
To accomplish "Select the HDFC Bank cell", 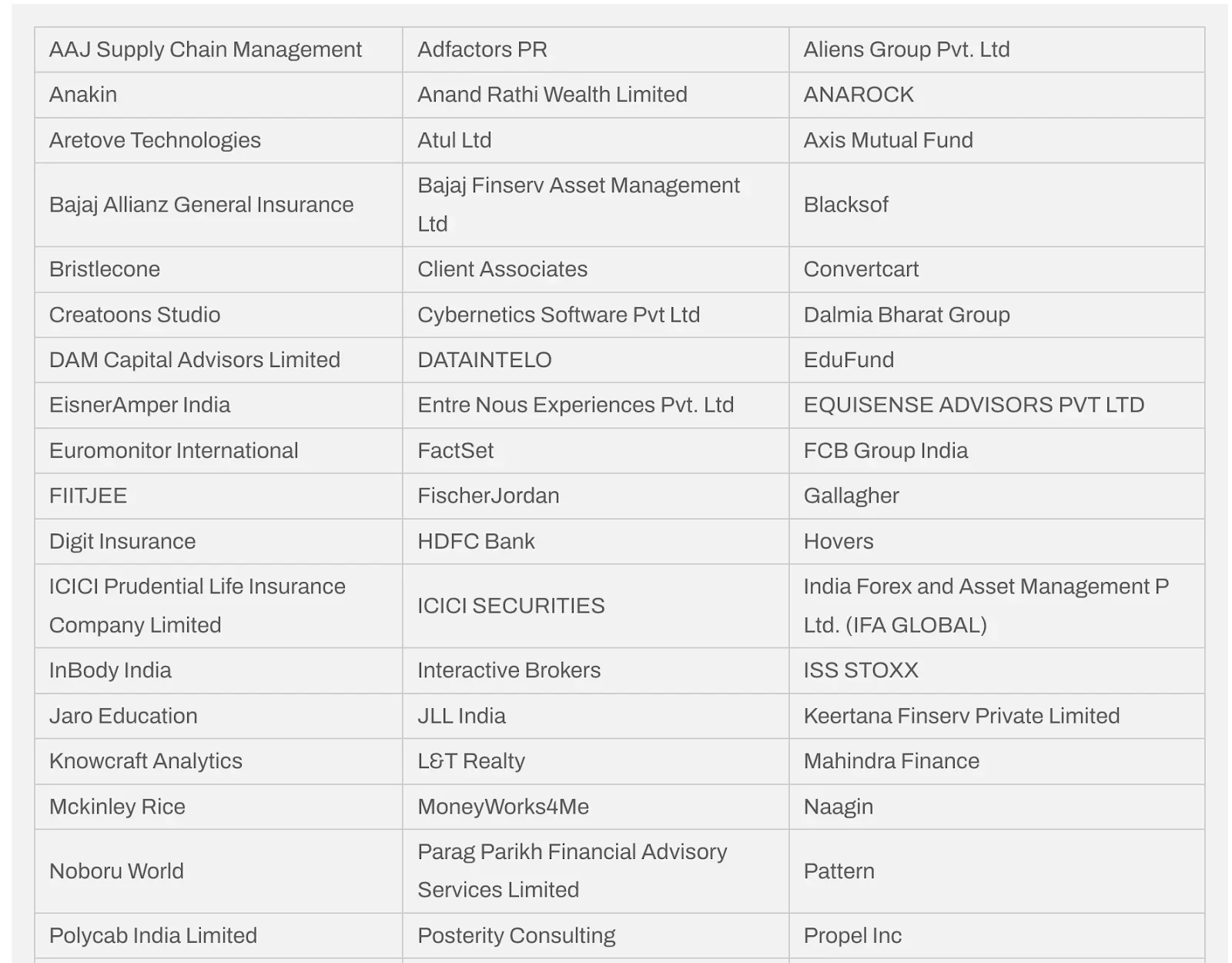I will (x=476, y=541).
